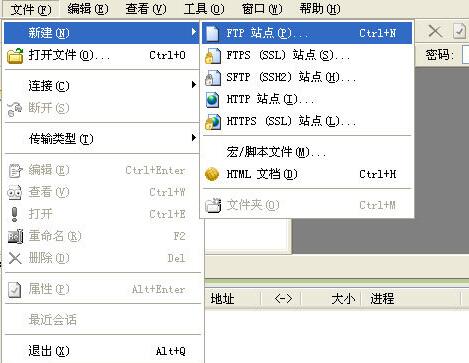Open the 窗口(W) menu
Image resolution: width=469 pixels, height=363 pixels.
pos(262,9)
